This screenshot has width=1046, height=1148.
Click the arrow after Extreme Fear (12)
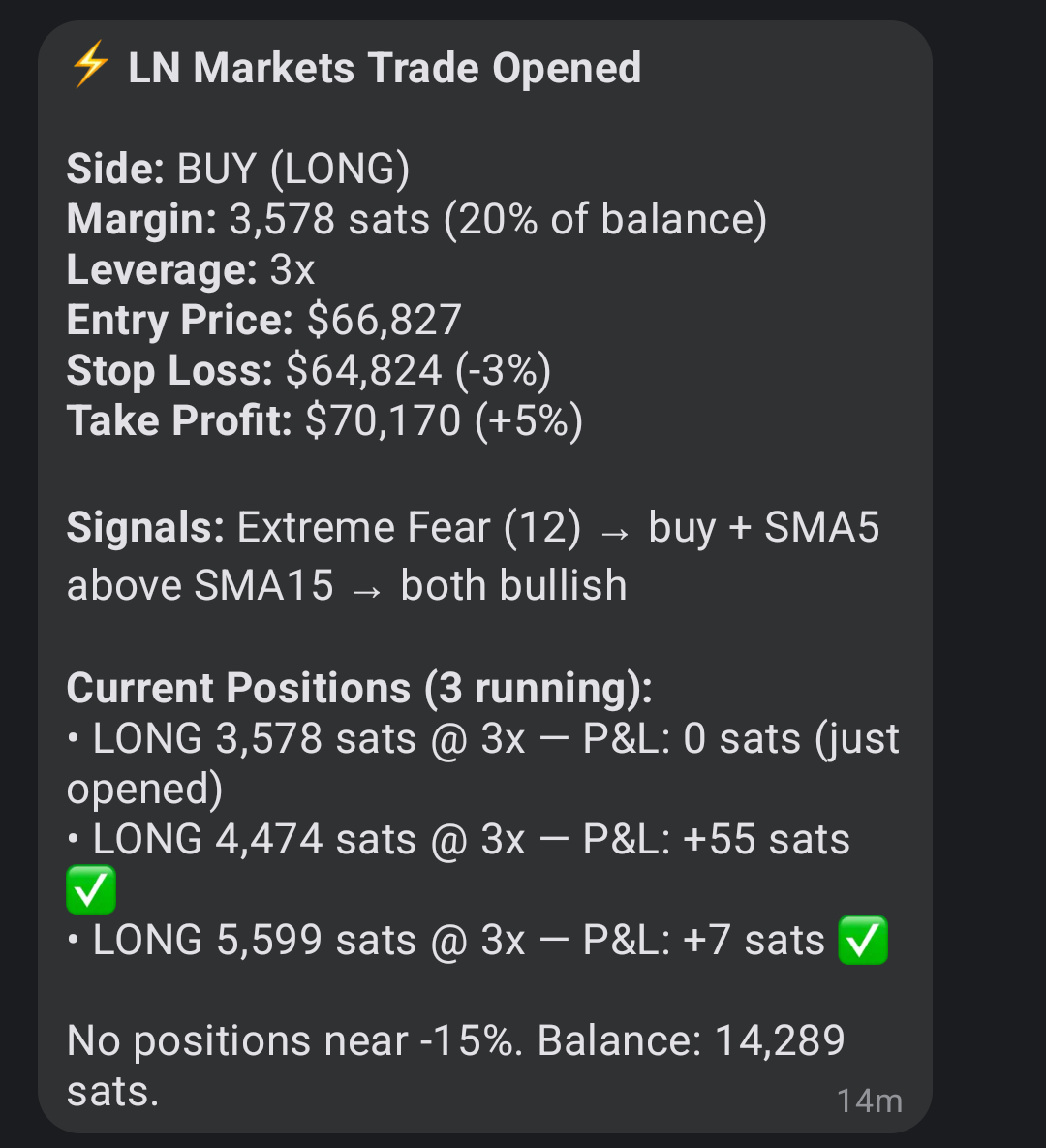pos(615,530)
